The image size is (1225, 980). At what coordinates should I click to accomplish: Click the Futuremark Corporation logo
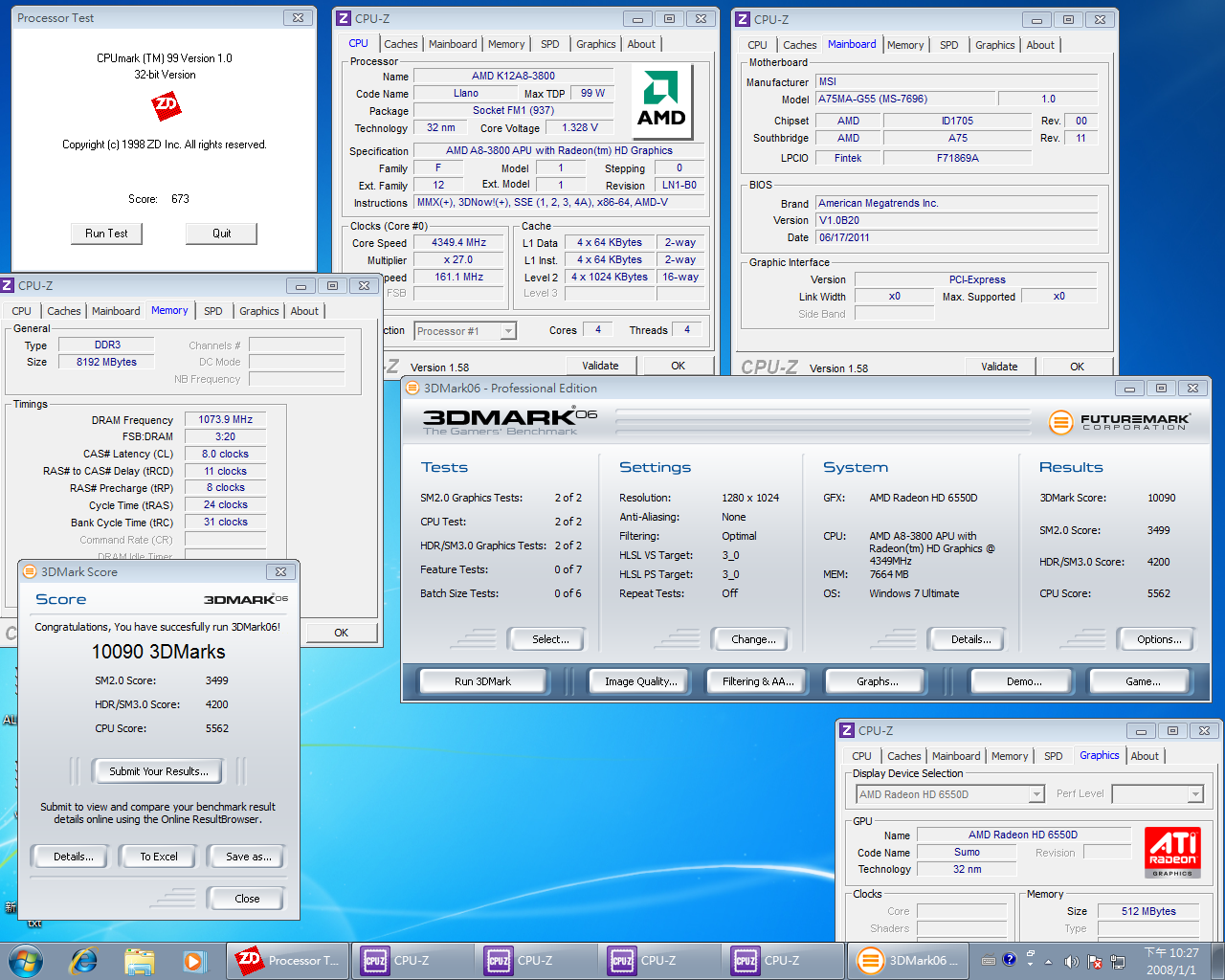tap(1119, 422)
